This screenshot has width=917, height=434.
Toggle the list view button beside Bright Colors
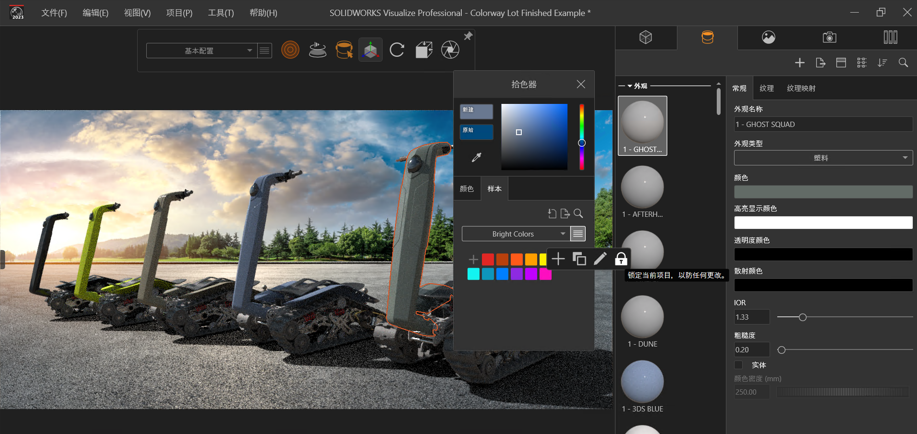click(578, 234)
